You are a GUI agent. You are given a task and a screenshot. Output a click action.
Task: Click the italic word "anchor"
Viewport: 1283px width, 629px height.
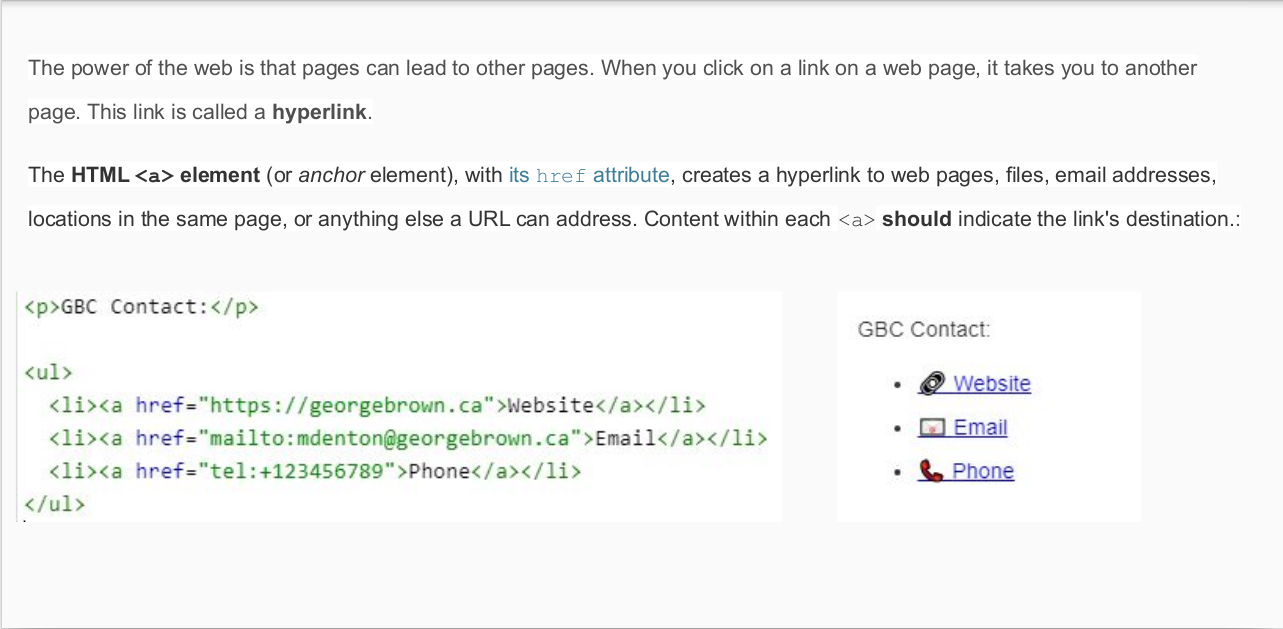(x=331, y=175)
